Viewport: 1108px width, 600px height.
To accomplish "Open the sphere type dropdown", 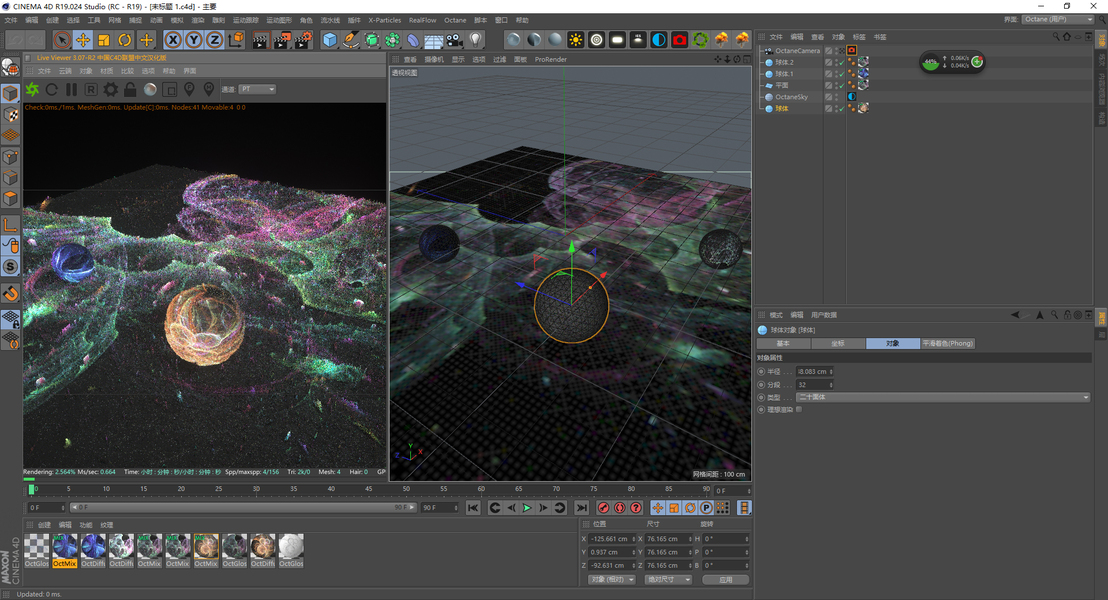I will click(x=943, y=397).
